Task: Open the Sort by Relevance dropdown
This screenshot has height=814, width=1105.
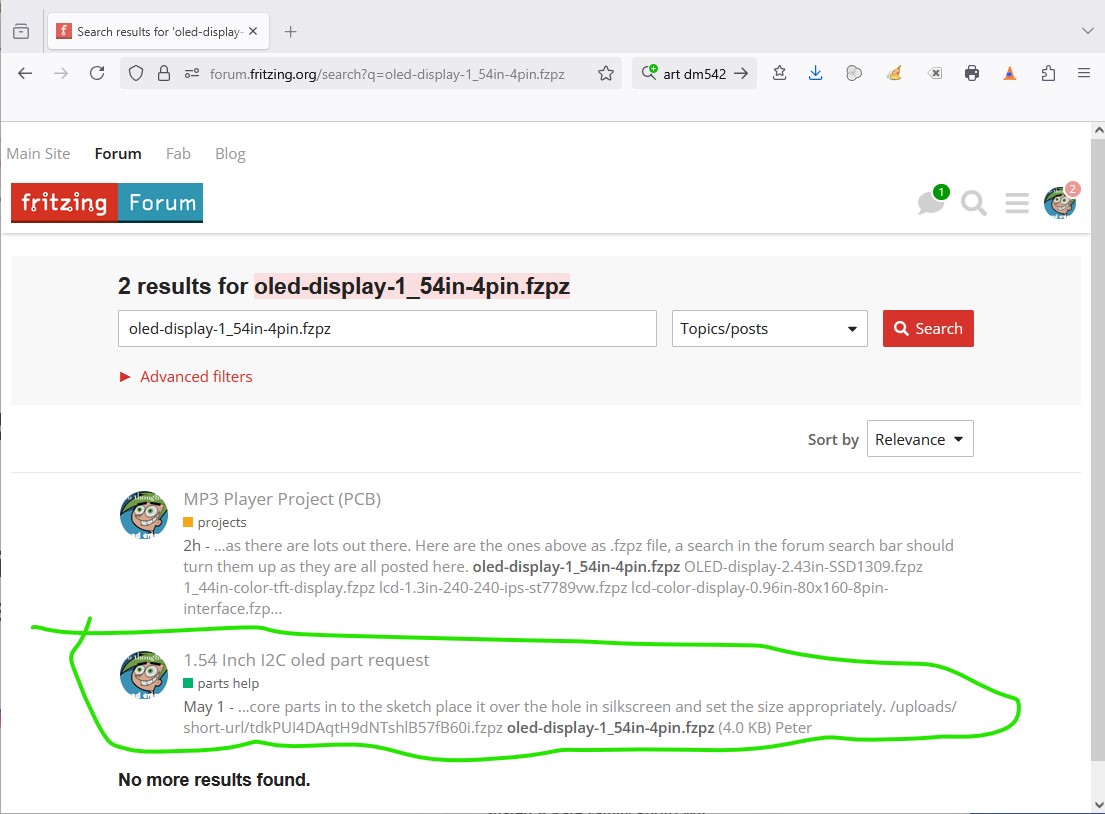Action: point(920,439)
